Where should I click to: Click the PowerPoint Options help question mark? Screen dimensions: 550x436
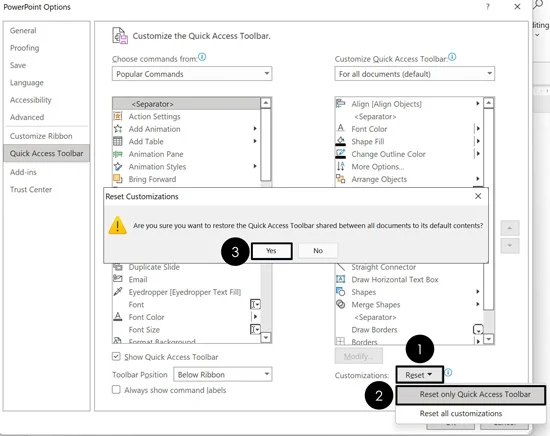tap(488, 6)
